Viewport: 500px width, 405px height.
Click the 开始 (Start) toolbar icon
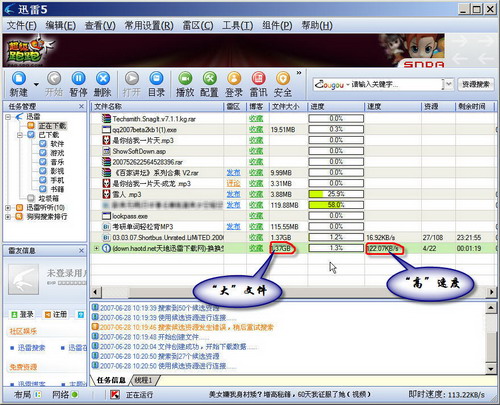(x=54, y=84)
